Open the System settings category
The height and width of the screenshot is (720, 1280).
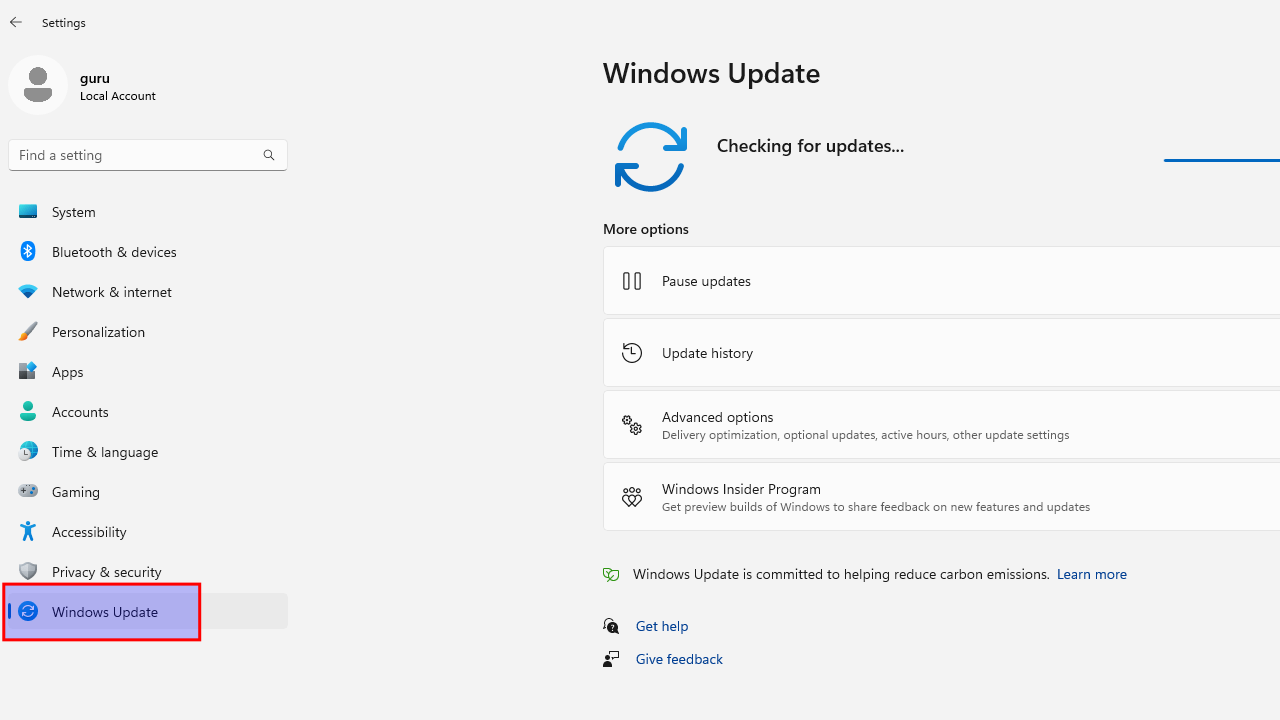[148, 212]
